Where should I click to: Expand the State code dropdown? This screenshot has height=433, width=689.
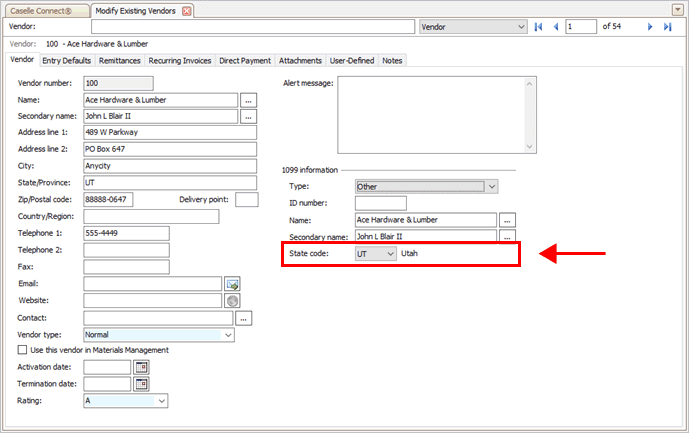(x=389, y=254)
